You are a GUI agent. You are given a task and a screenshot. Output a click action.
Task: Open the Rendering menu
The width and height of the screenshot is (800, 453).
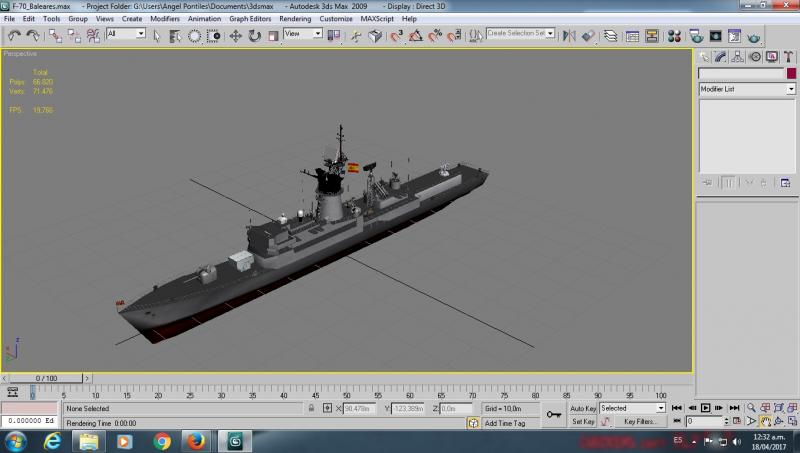(x=295, y=18)
